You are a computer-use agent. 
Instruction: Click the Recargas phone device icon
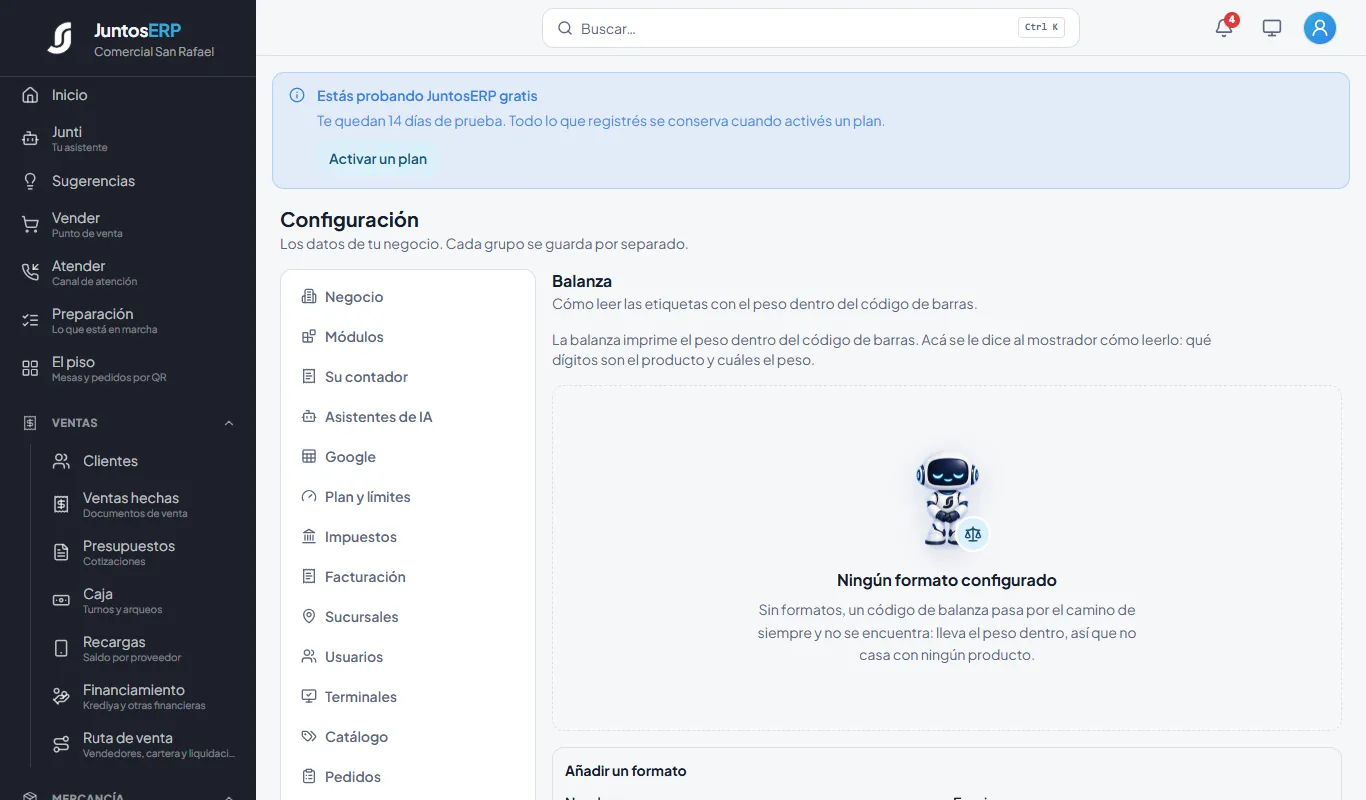(x=61, y=649)
